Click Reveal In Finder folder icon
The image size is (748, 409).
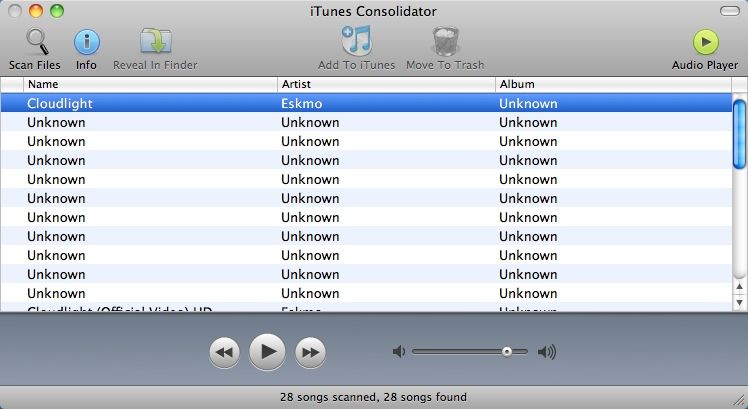coord(156,42)
